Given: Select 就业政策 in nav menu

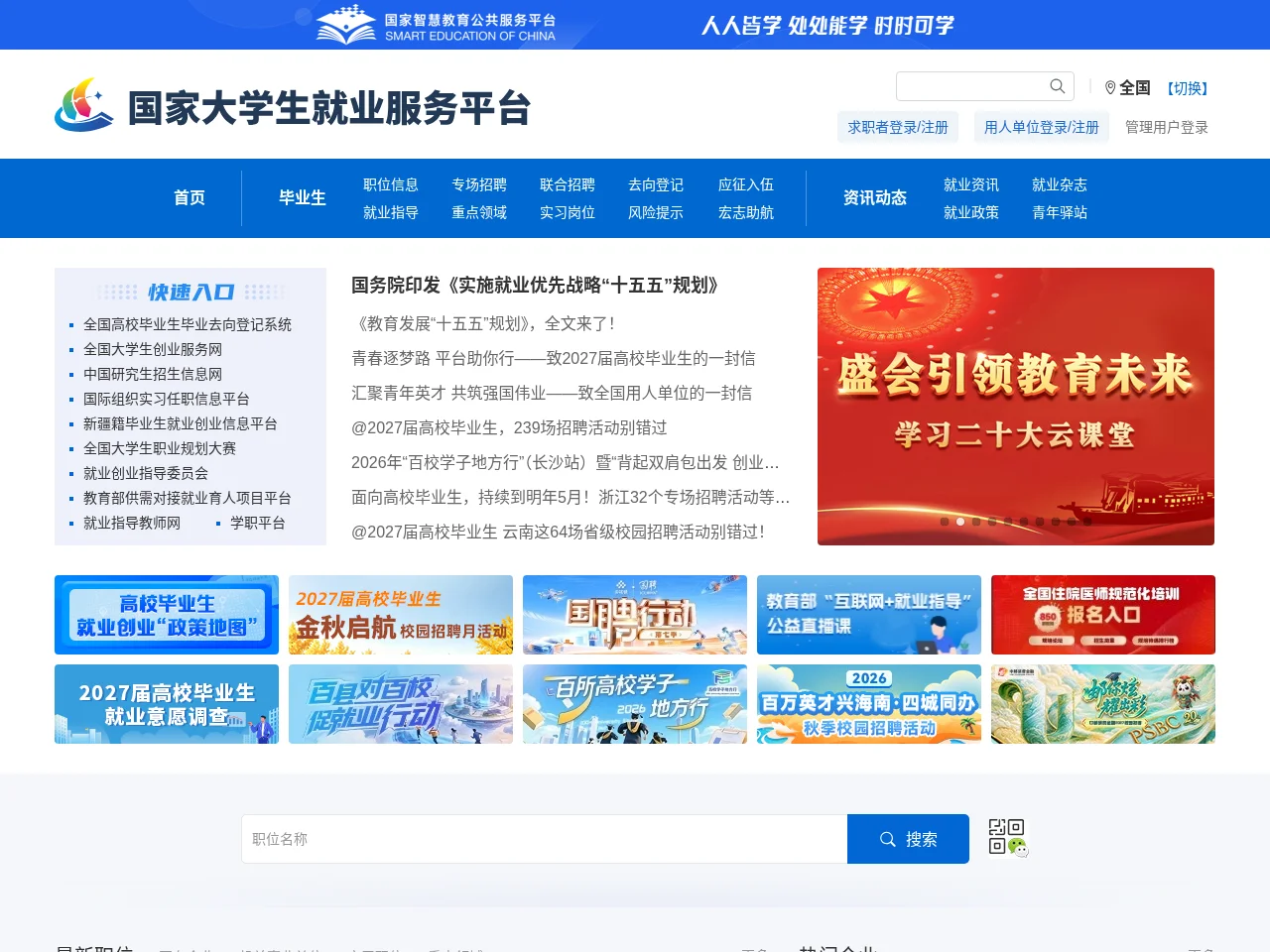Looking at the screenshot, I should click(971, 212).
